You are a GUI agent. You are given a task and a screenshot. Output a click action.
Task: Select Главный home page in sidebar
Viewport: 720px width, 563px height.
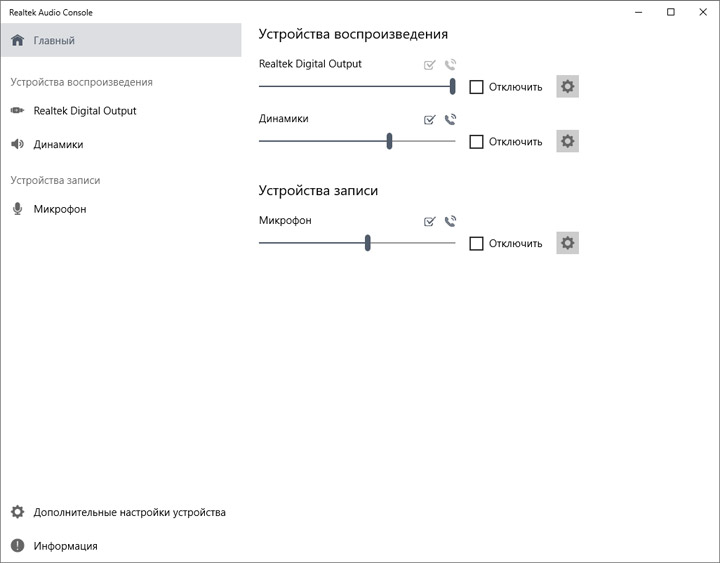coord(54,40)
